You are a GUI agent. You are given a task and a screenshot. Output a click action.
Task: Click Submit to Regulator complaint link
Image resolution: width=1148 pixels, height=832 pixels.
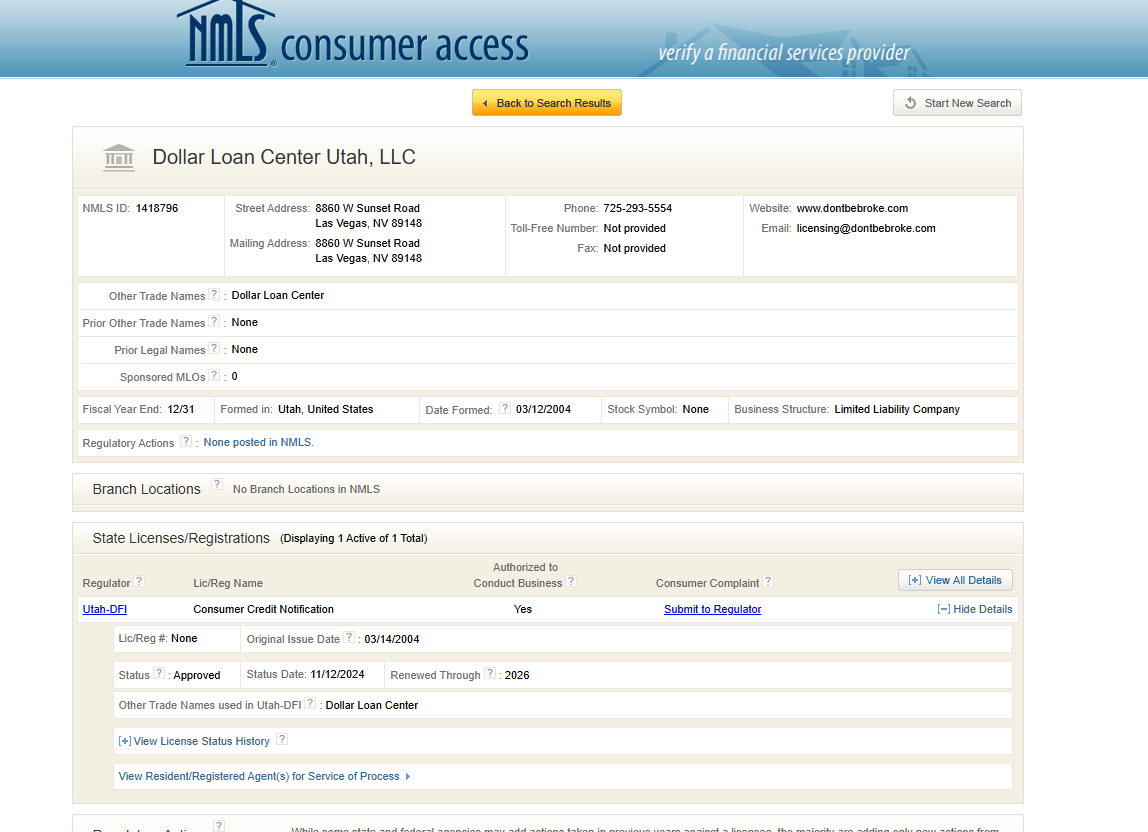tap(712, 609)
